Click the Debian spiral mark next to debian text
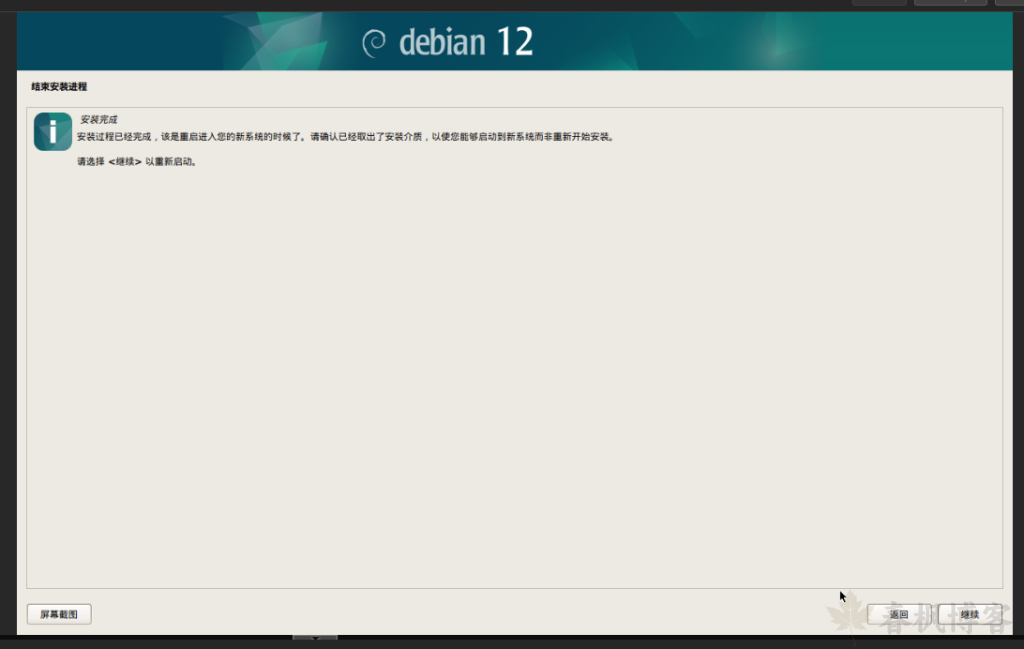This screenshot has height=649, width=1024. pos(375,41)
